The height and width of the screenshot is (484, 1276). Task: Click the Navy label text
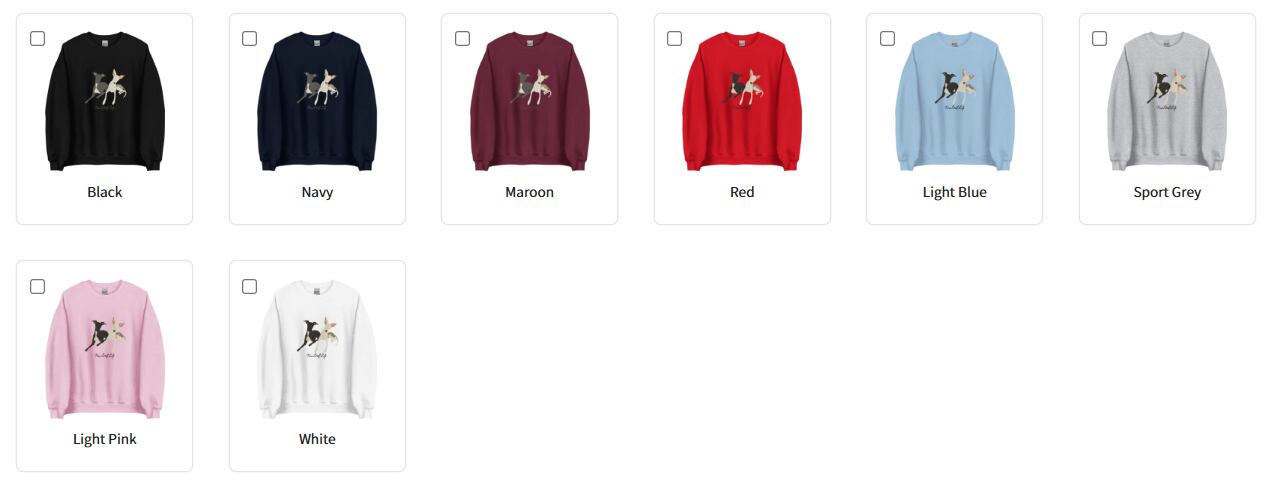click(317, 192)
